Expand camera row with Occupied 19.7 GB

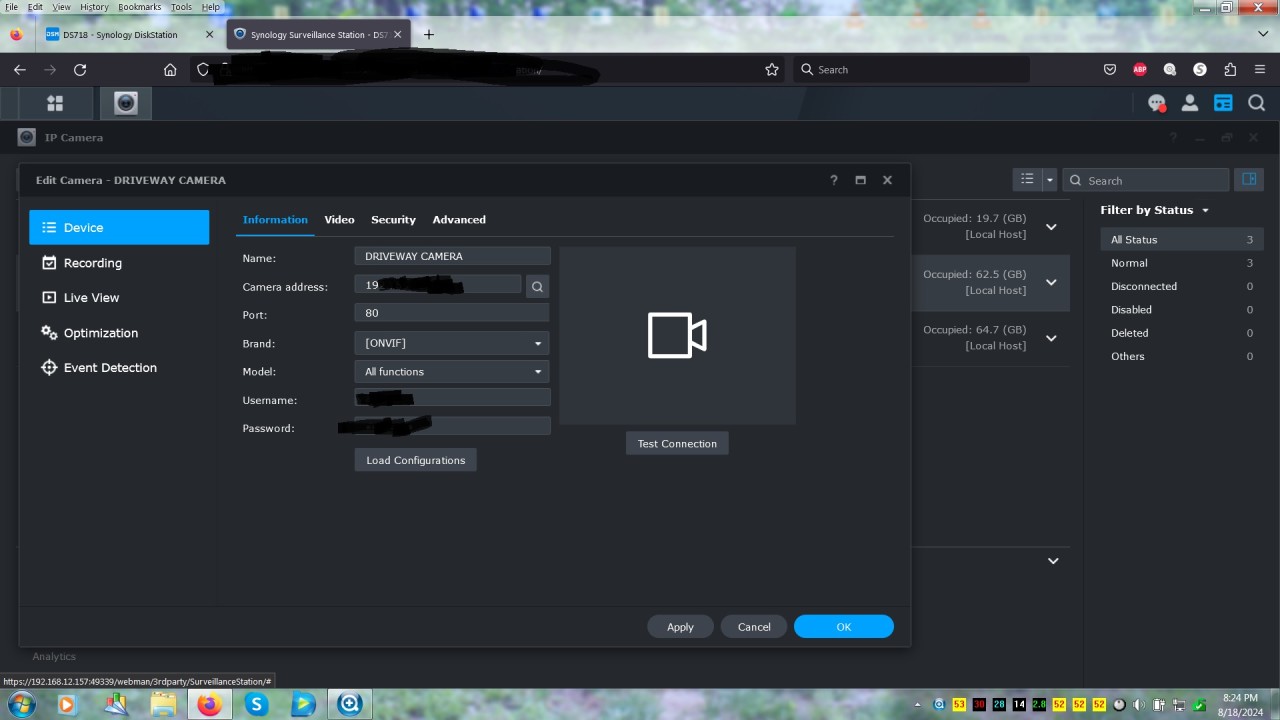(x=1051, y=227)
